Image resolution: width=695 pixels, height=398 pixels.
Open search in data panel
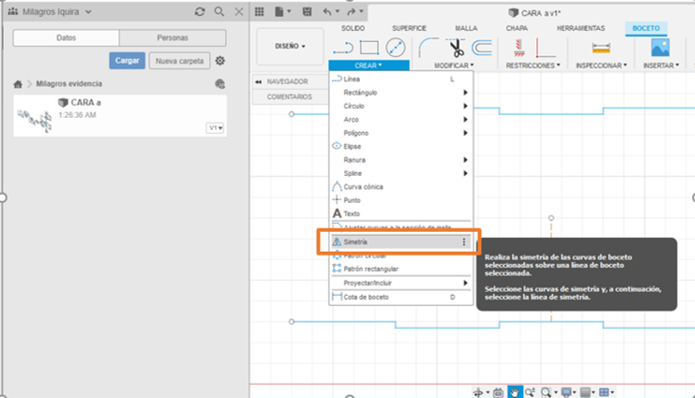pos(219,12)
